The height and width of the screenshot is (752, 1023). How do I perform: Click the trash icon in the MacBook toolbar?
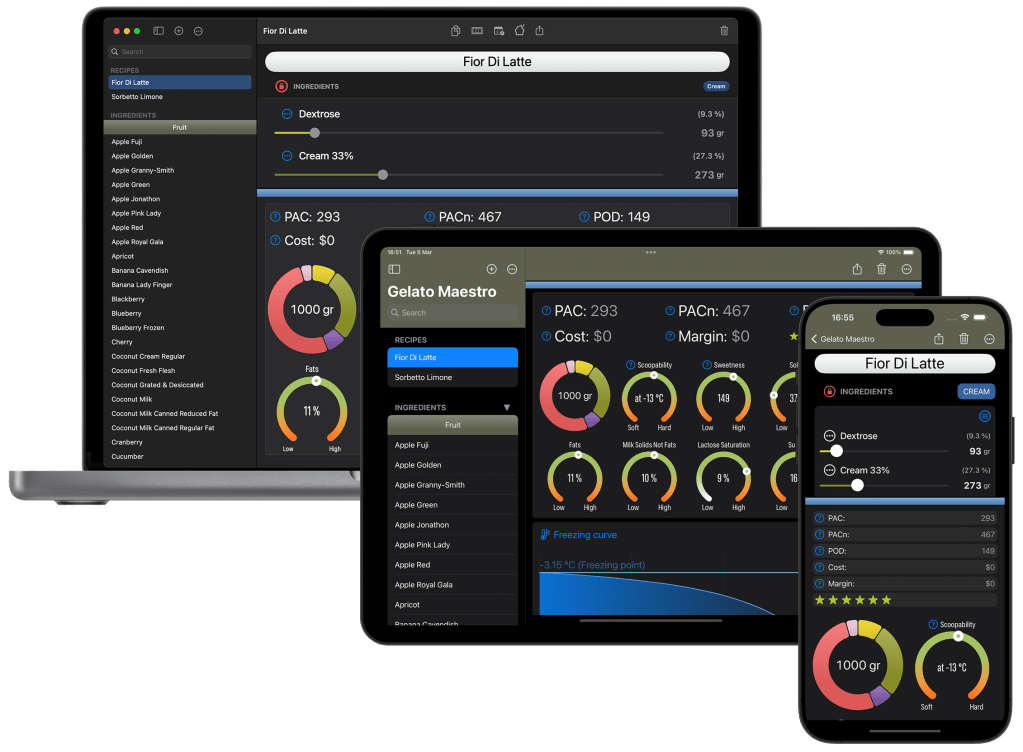coord(724,31)
